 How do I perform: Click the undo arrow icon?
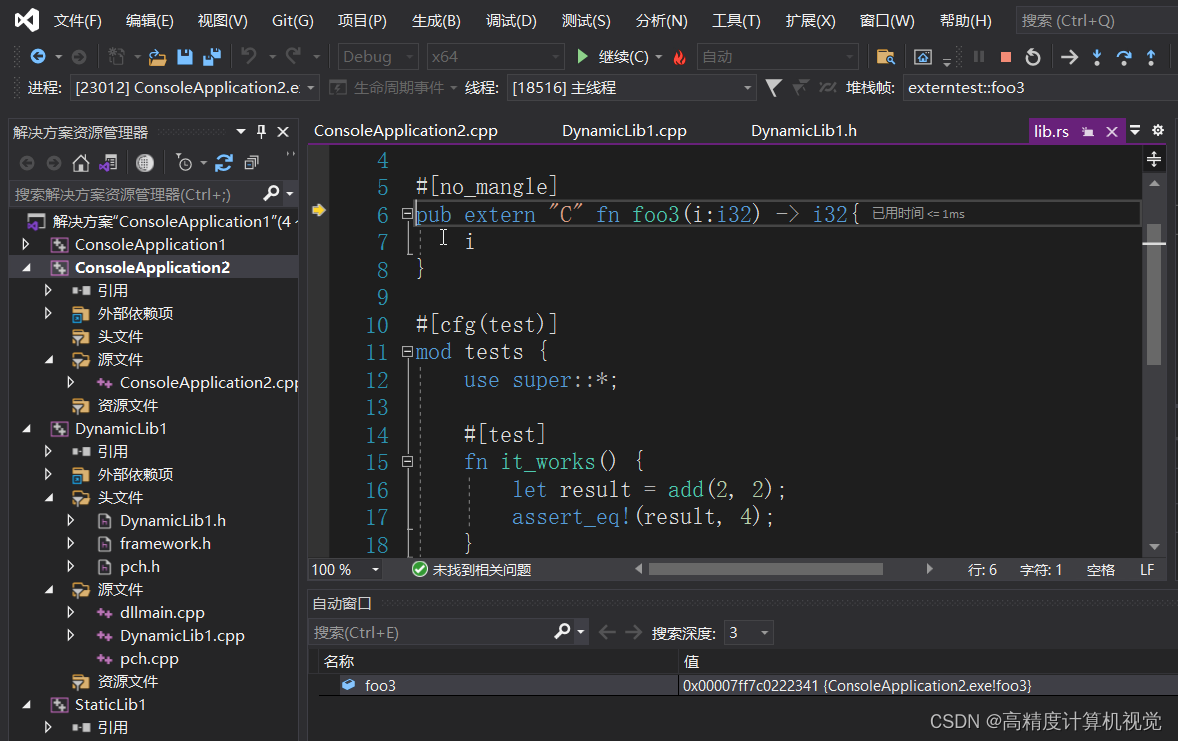coord(249,56)
